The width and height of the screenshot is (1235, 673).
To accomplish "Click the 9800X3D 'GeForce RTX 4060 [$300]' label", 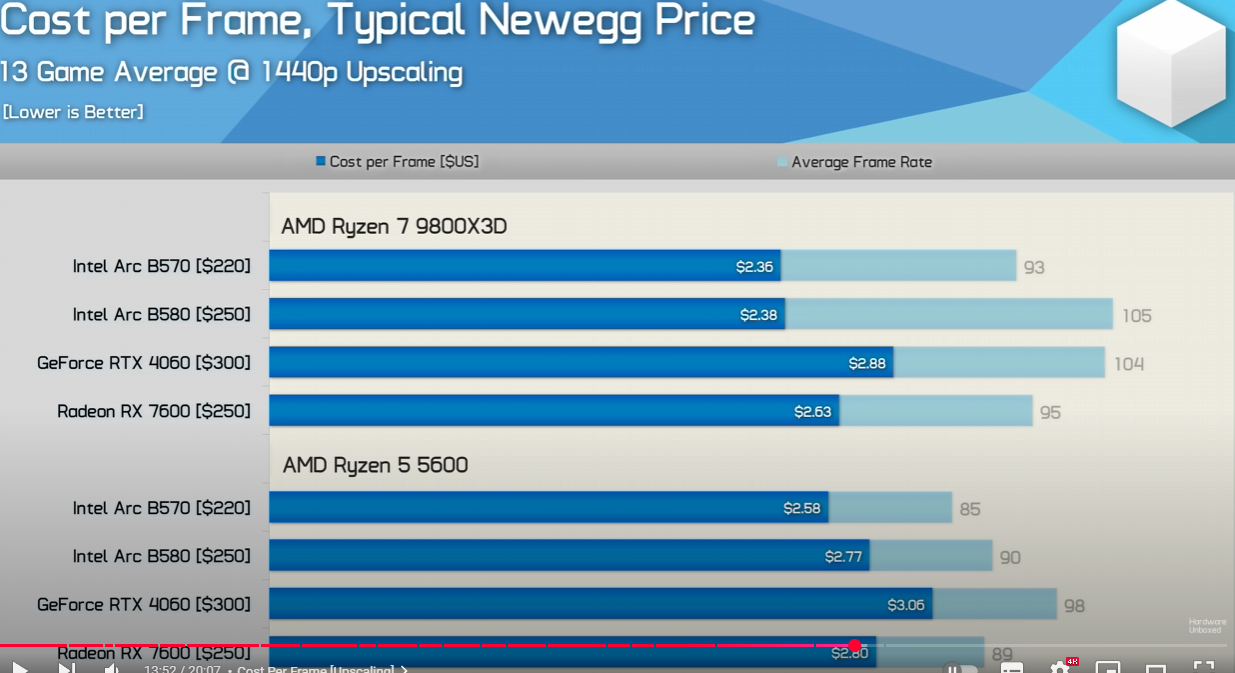I will tap(144, 362).
